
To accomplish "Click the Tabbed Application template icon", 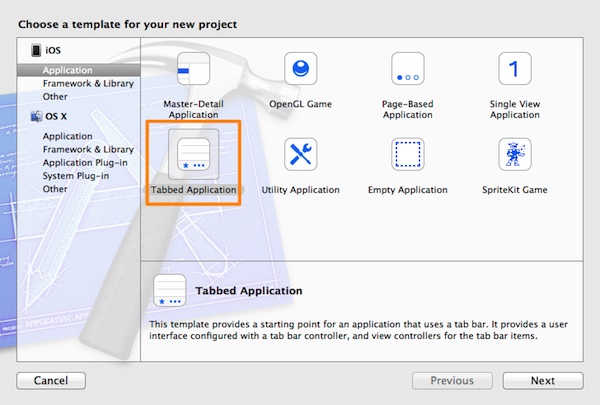I will pos(193,155).
